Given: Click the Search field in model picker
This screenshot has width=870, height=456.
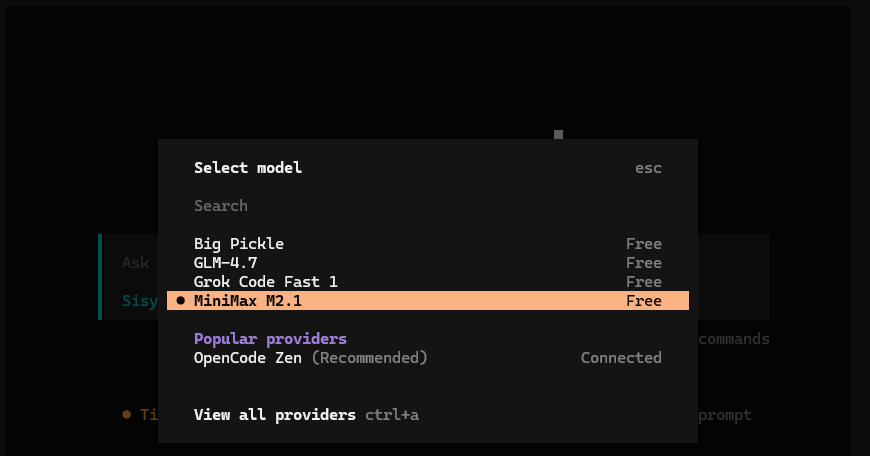Looking at the screenshot, I should (221, 206).
